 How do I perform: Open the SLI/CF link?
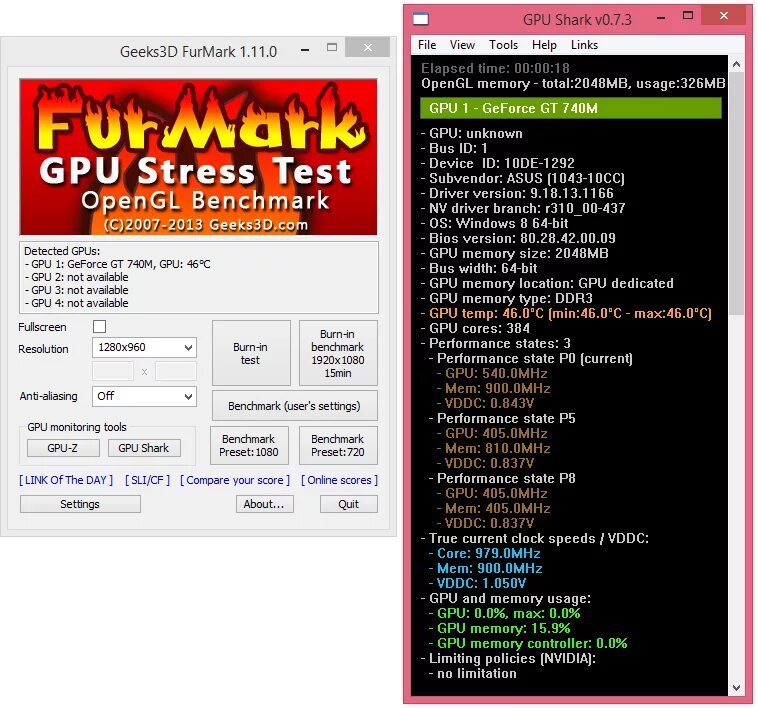point(147,480)
